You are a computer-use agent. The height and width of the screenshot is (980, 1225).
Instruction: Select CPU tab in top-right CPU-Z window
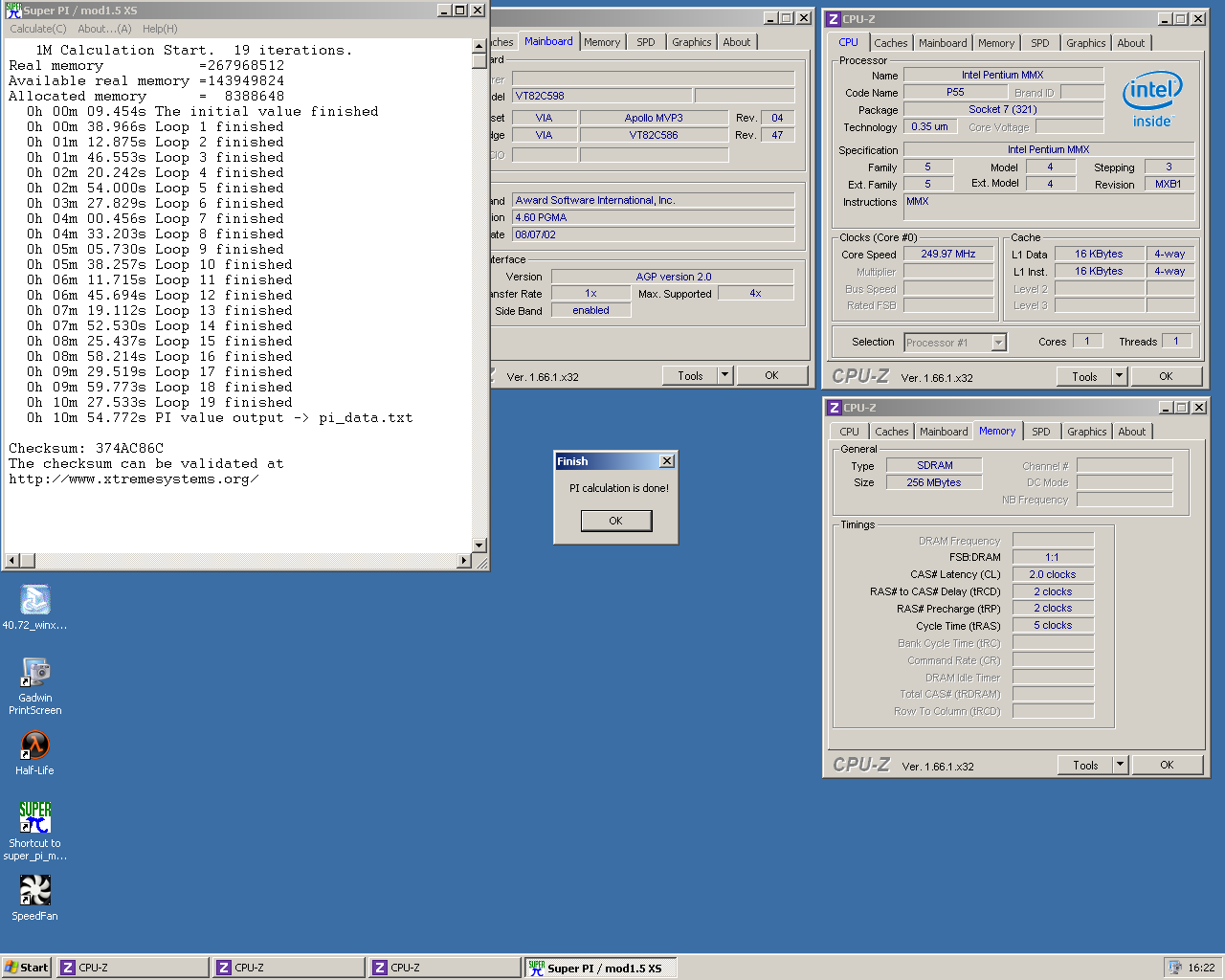pos(848,42)
